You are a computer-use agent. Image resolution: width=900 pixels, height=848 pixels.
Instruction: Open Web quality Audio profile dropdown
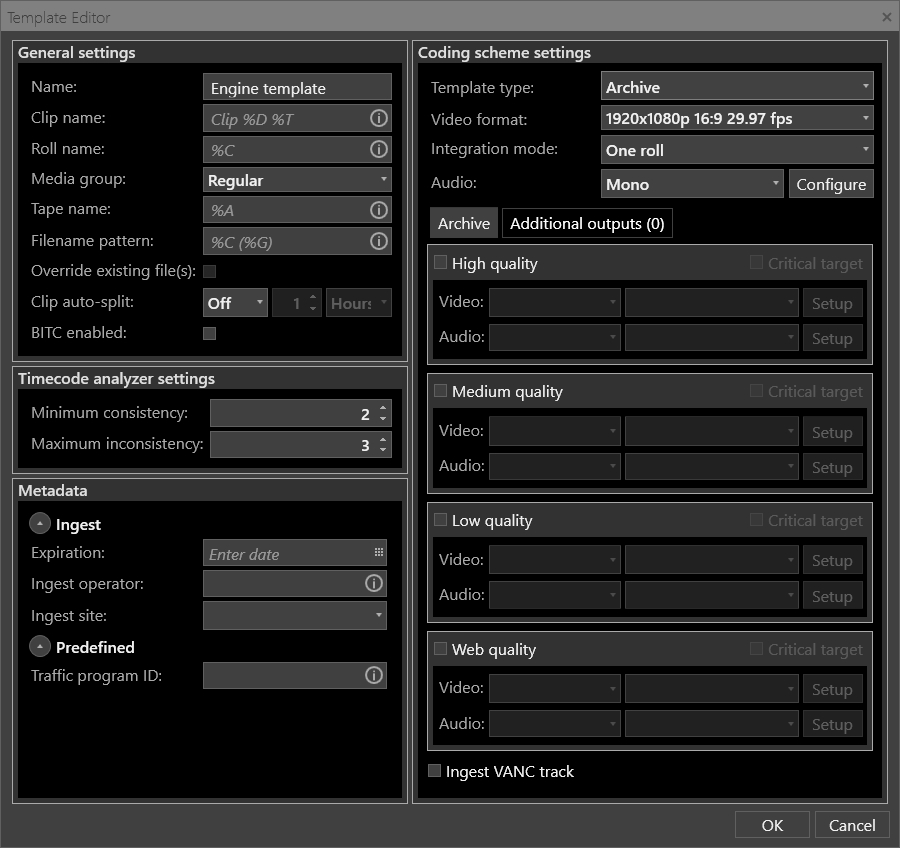711,723
